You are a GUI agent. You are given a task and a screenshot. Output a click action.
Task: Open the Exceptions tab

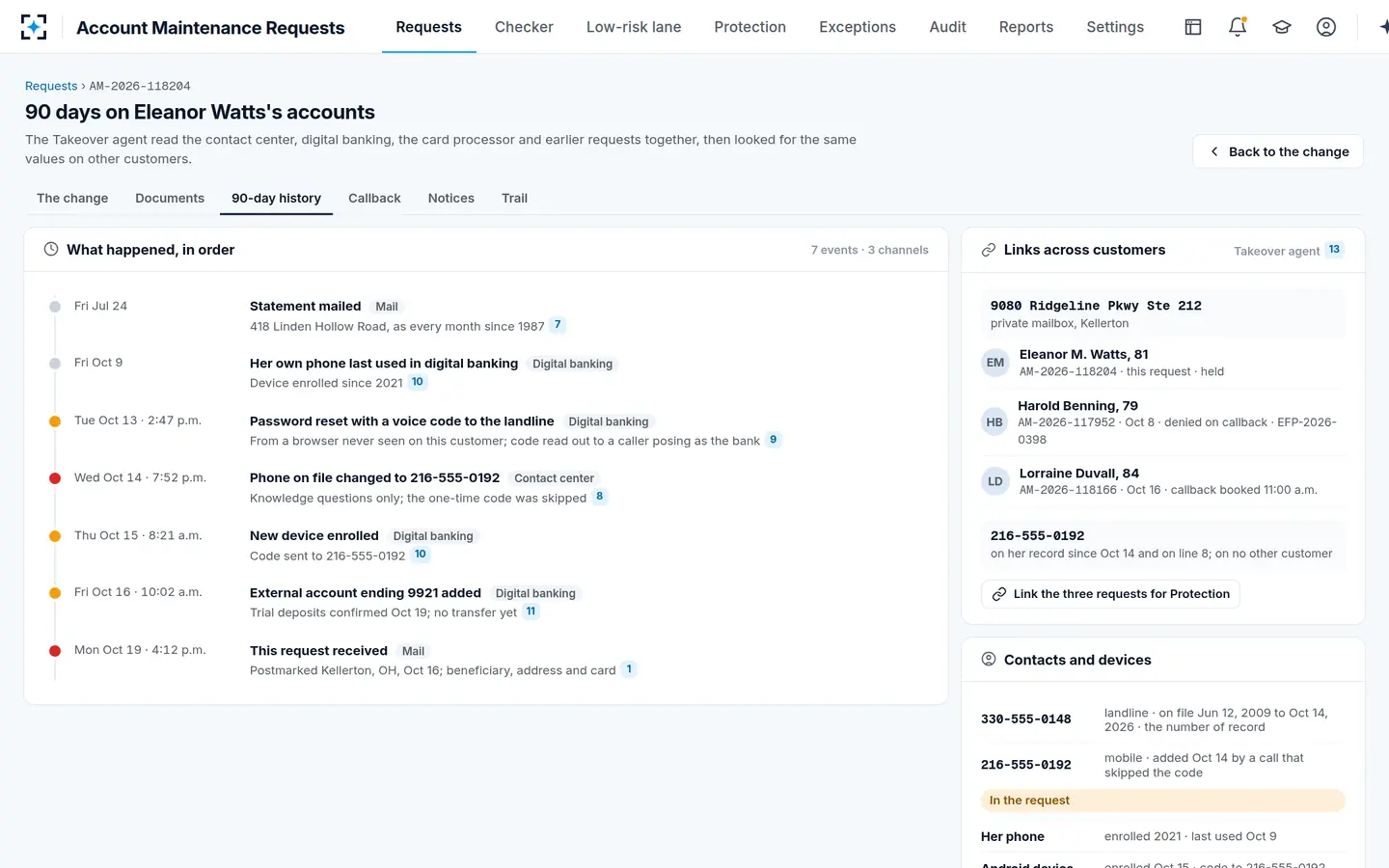(x=858, y=27)
